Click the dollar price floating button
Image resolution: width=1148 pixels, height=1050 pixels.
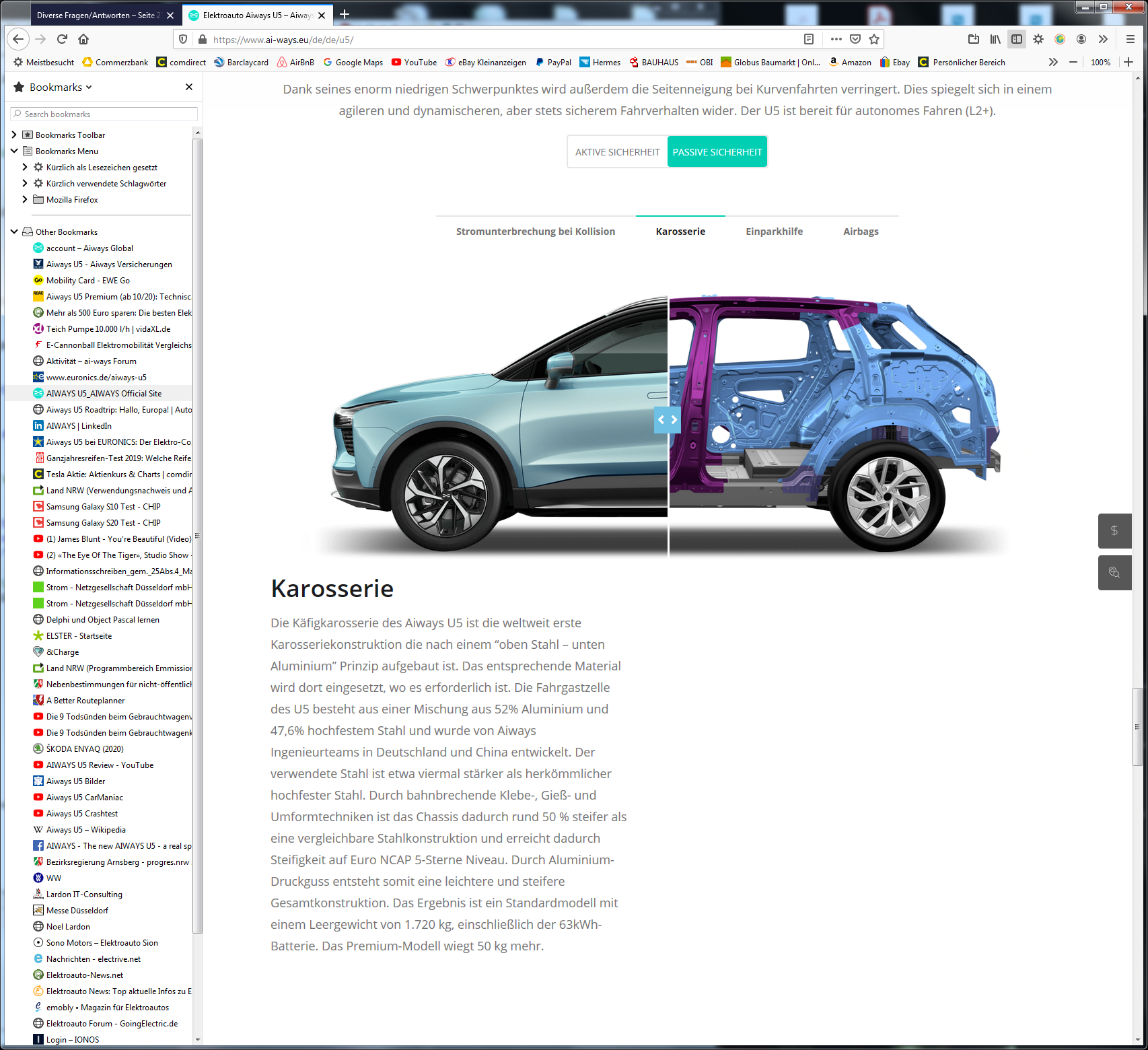[1114, 530]
